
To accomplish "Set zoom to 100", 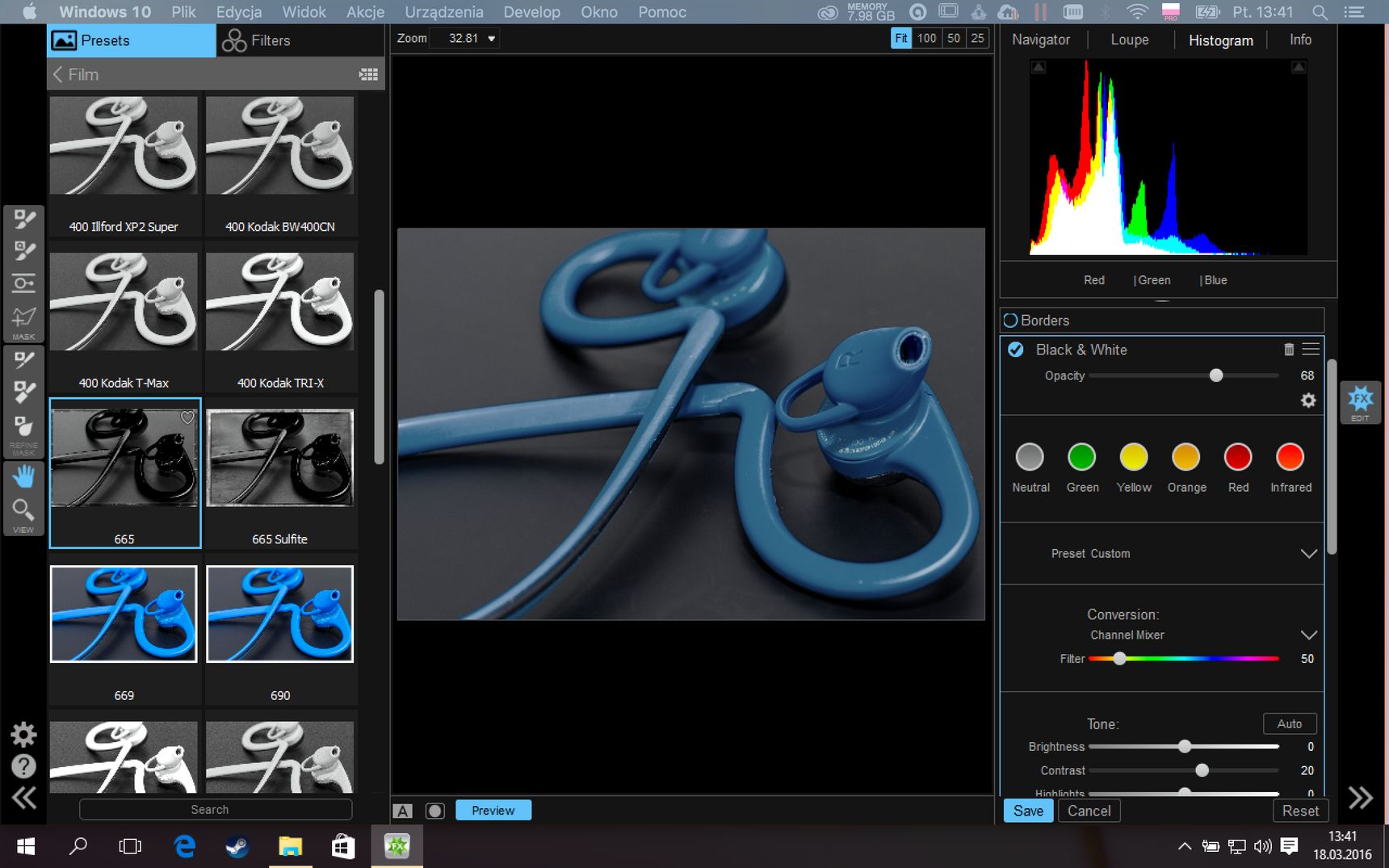I will (926, 38).
